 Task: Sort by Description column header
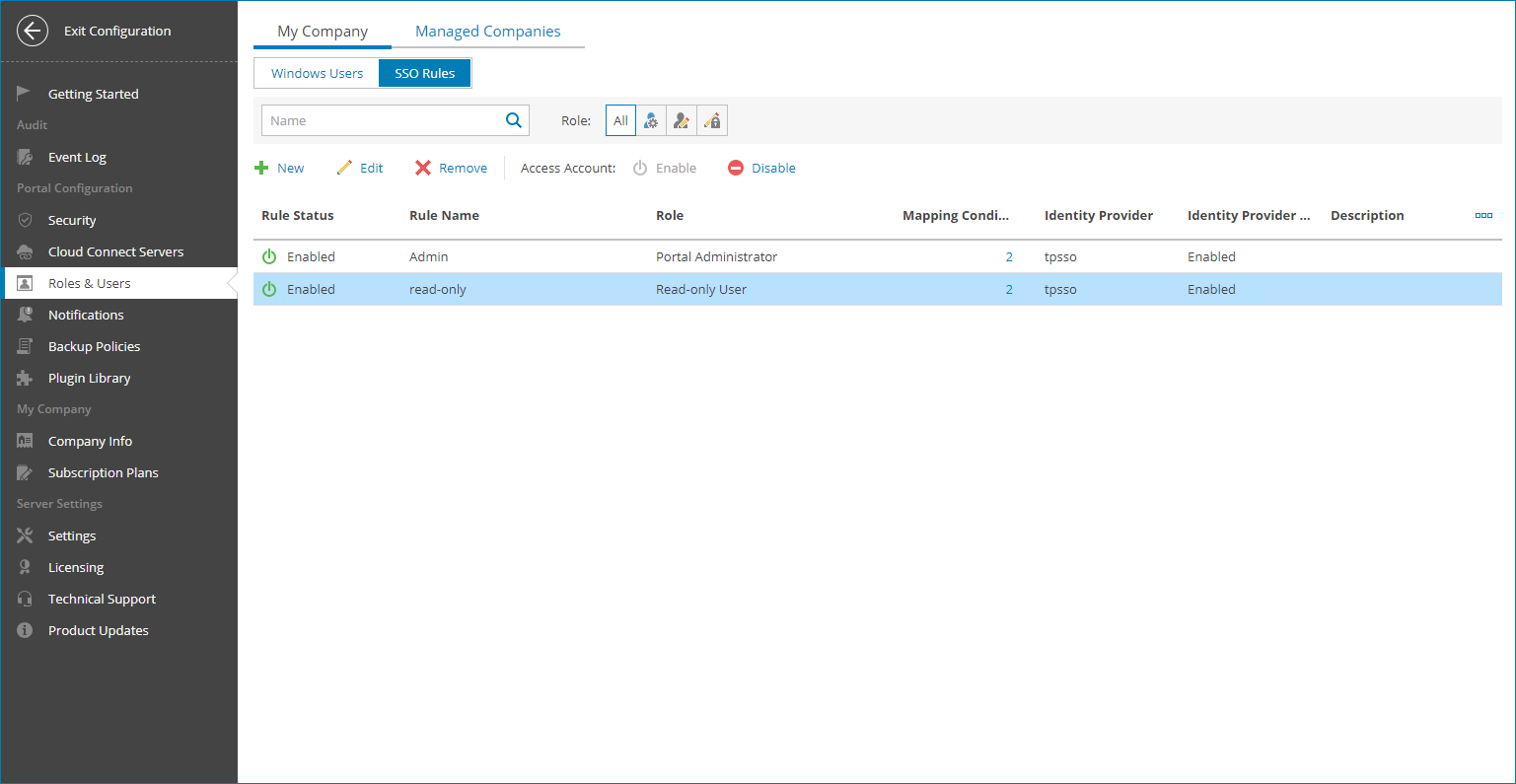click(x=1367, y=215)
